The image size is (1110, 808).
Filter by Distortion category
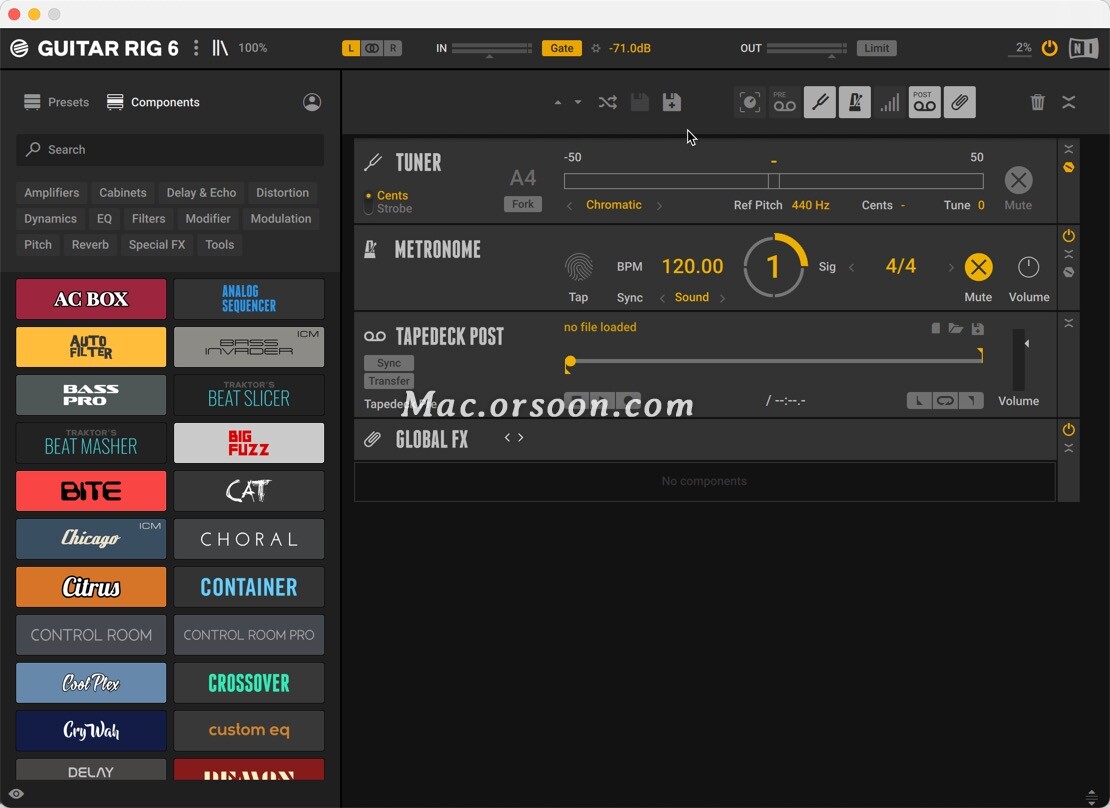click(x=282, y=193)
